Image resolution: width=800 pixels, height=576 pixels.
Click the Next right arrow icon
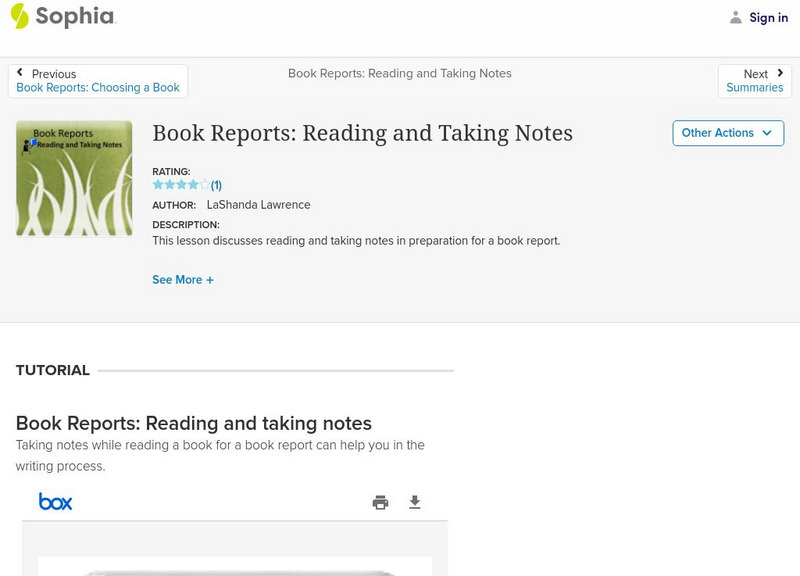780,73
